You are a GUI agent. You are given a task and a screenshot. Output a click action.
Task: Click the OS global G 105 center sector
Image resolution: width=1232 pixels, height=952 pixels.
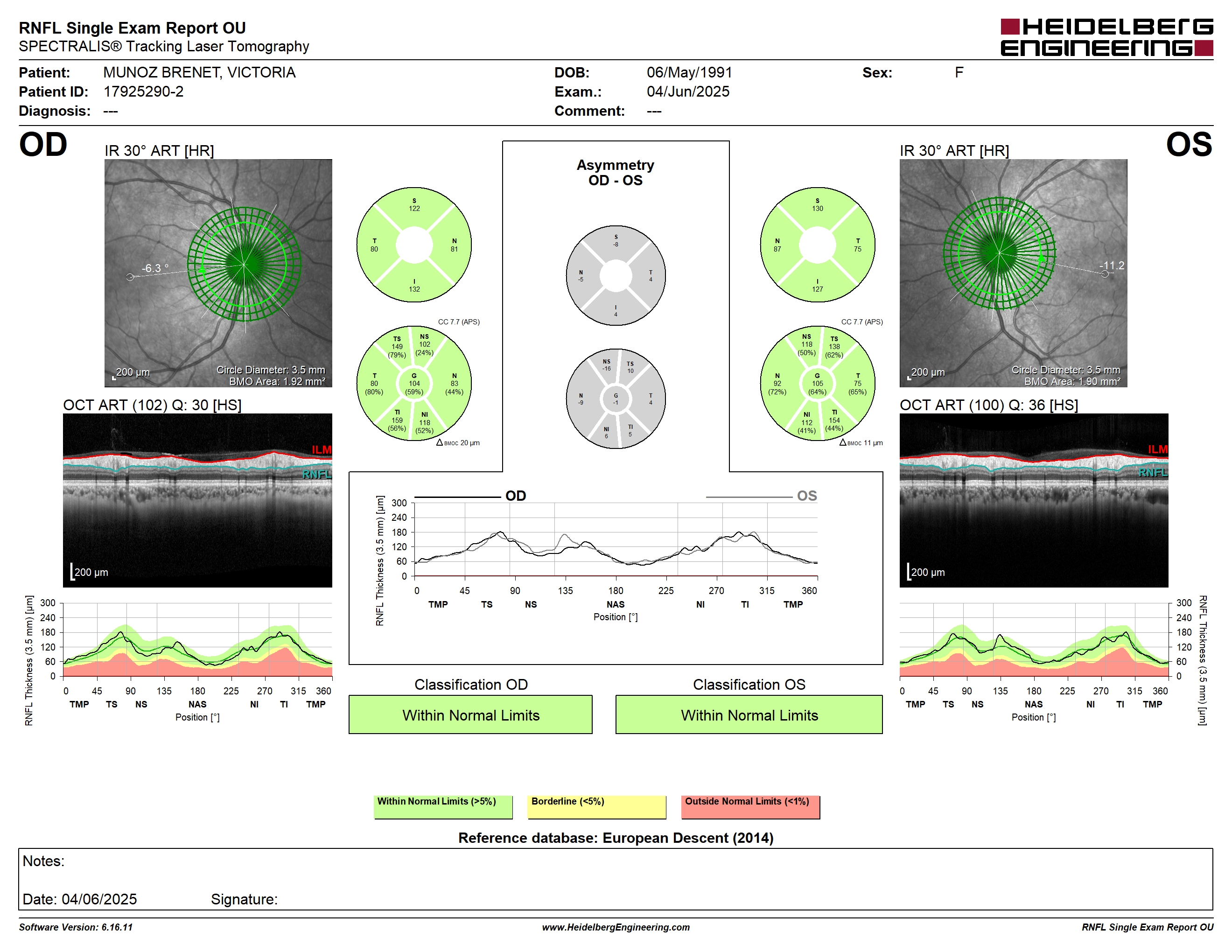[x=818, y=384]
